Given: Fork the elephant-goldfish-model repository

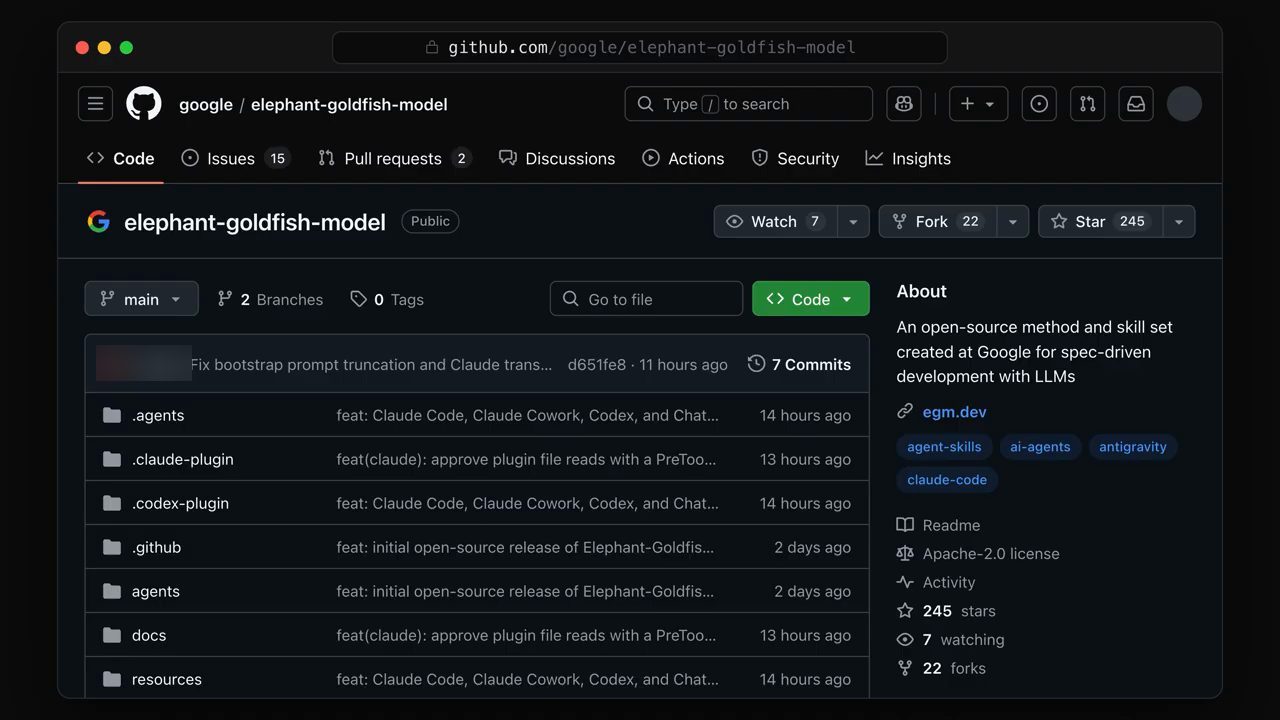Looking at the screenshot, I should pos(938,222).
